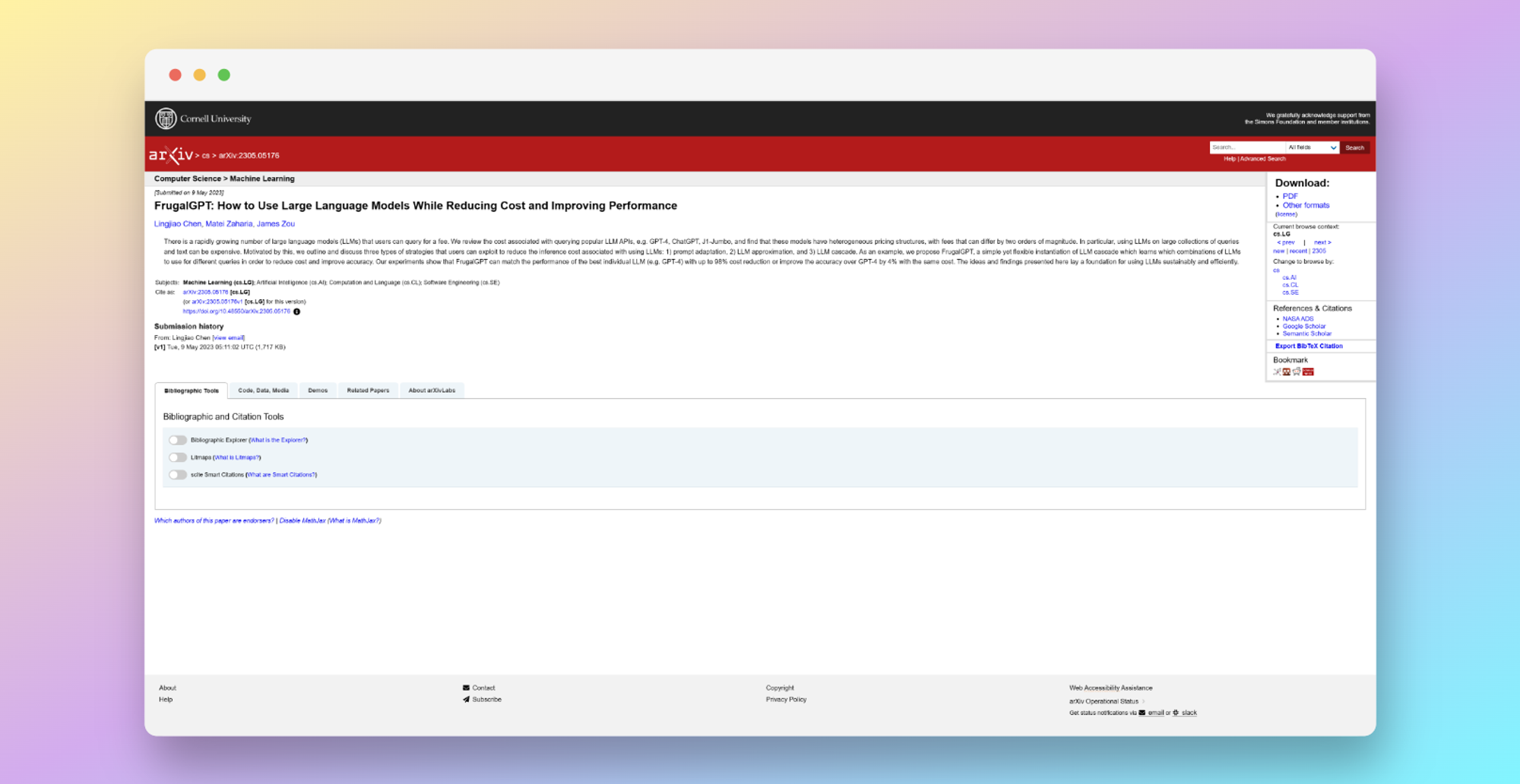Bookmark with the Mendeley icon

1287,371
